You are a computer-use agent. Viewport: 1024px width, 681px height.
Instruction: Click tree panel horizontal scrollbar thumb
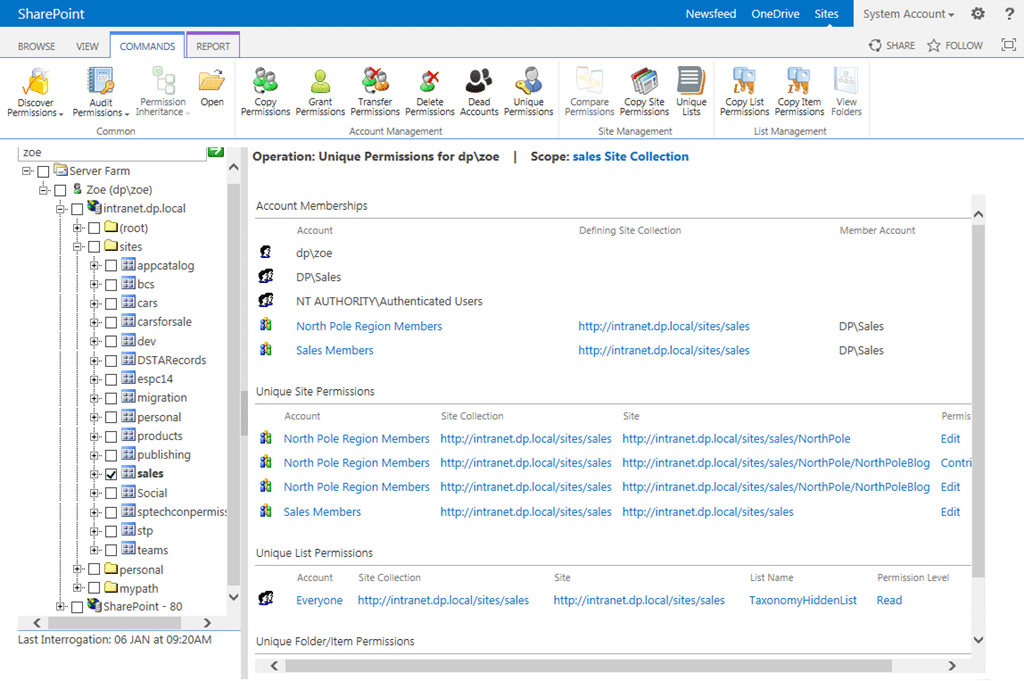point(116,623)
